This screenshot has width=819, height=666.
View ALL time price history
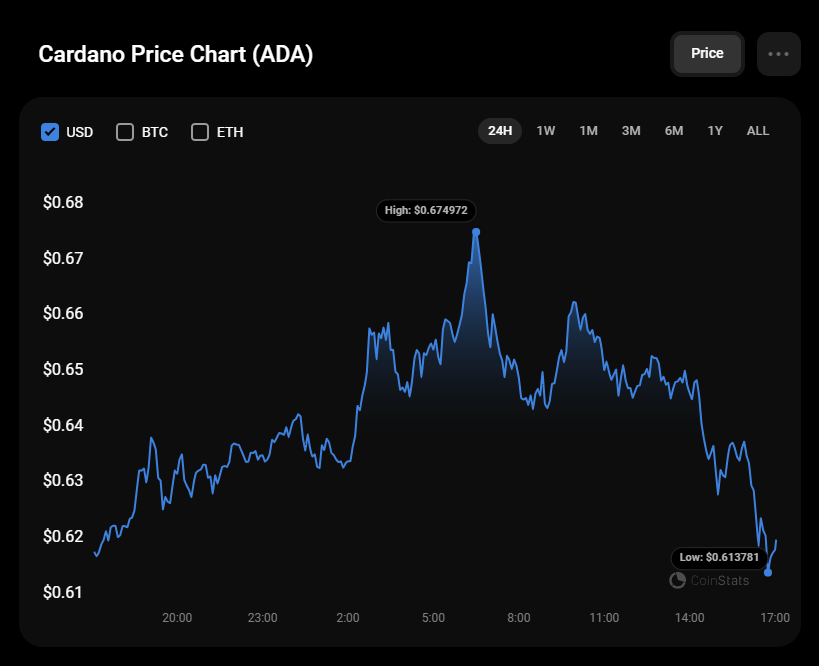(x=758, y=131)
